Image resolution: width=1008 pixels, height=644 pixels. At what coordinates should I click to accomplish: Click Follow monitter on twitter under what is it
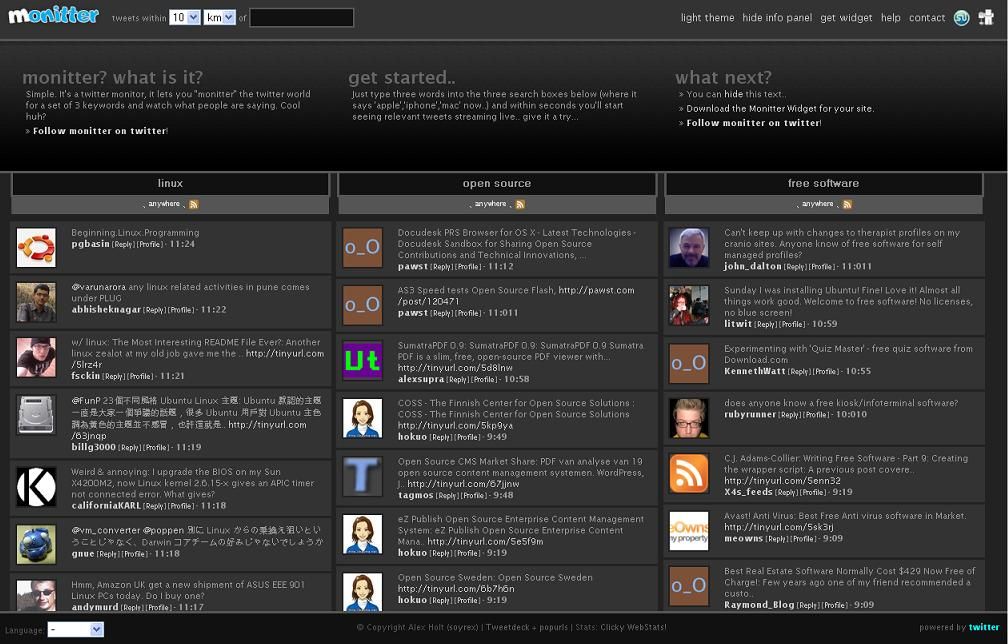click(100, 131)
